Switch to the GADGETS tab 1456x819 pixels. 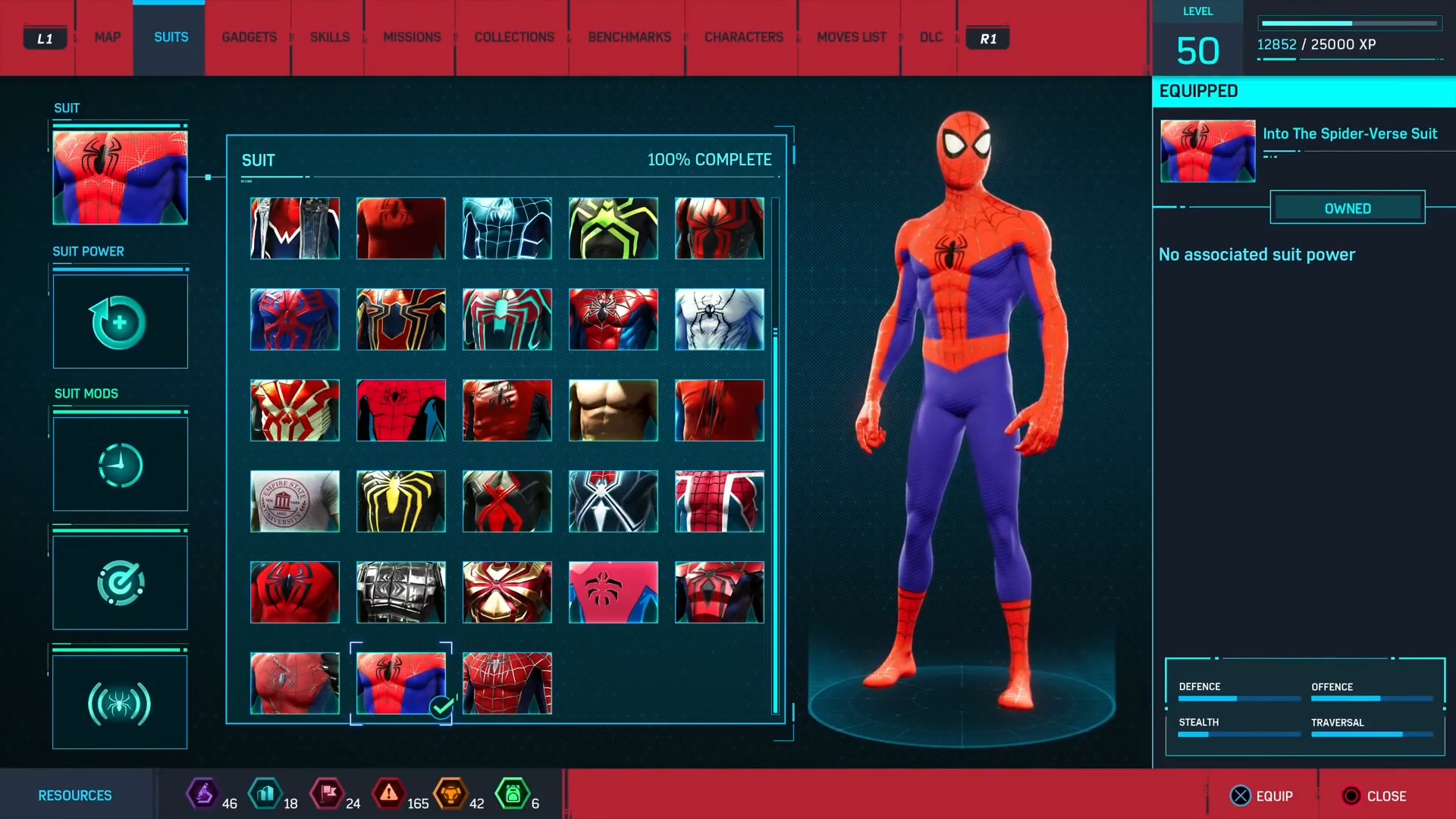(x=249, y=37)
